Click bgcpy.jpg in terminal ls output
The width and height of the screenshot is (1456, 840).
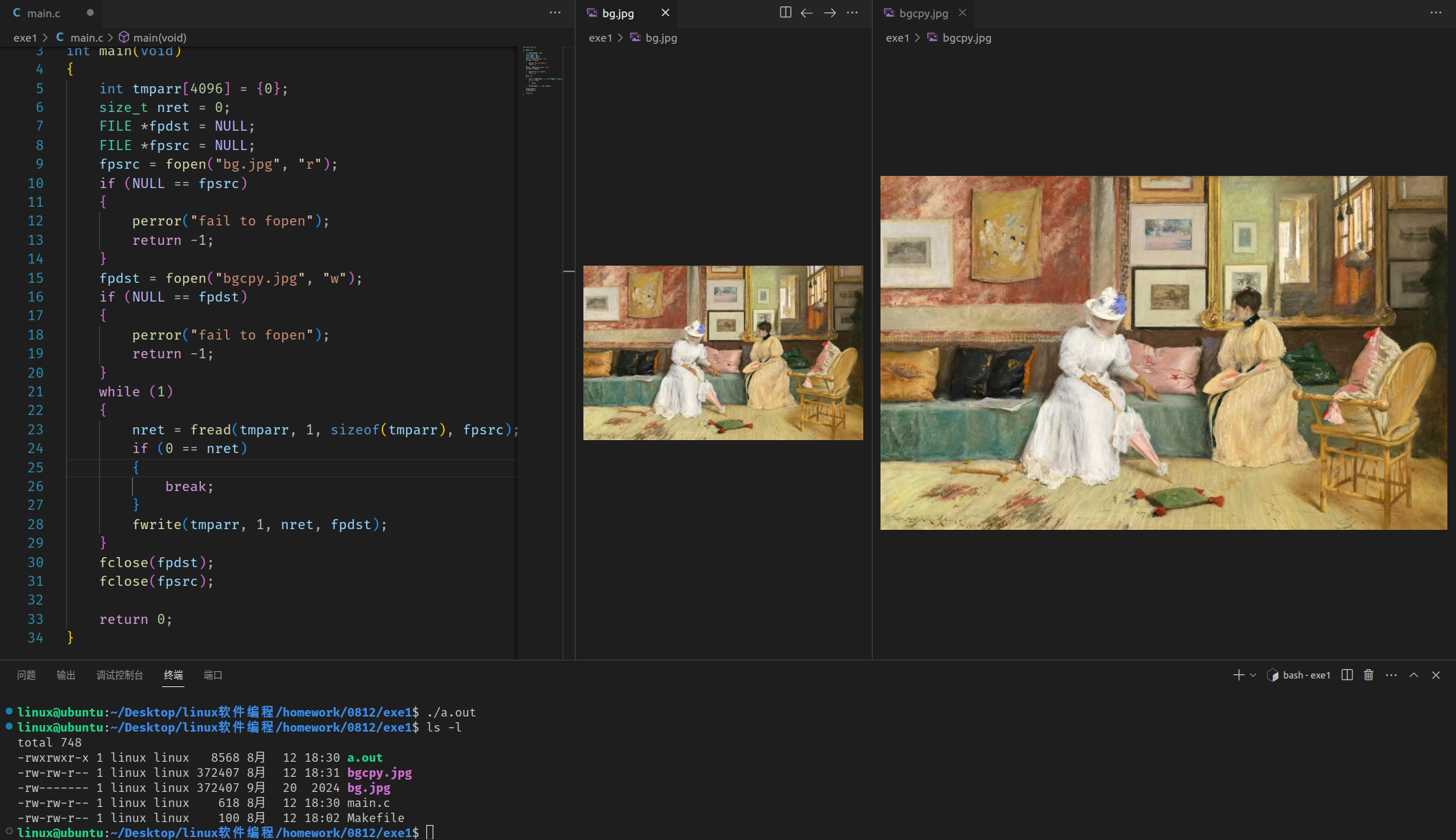point(380,773)
